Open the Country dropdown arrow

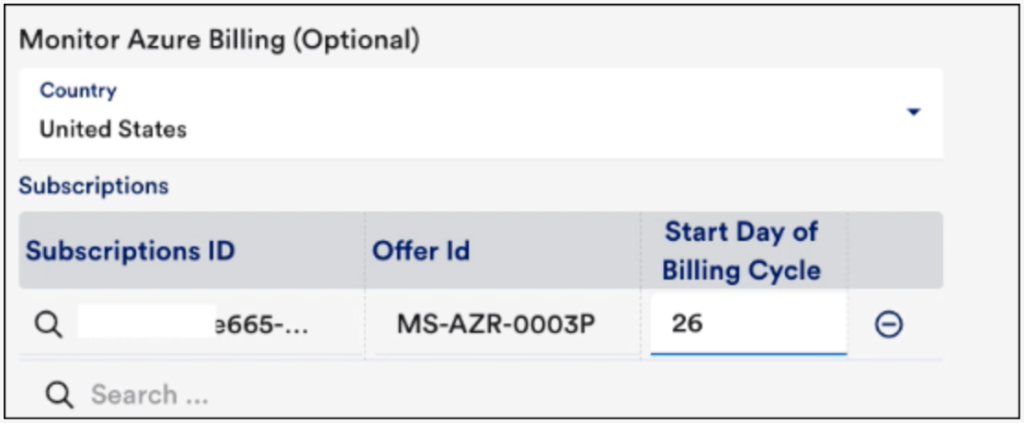point(914,112)
